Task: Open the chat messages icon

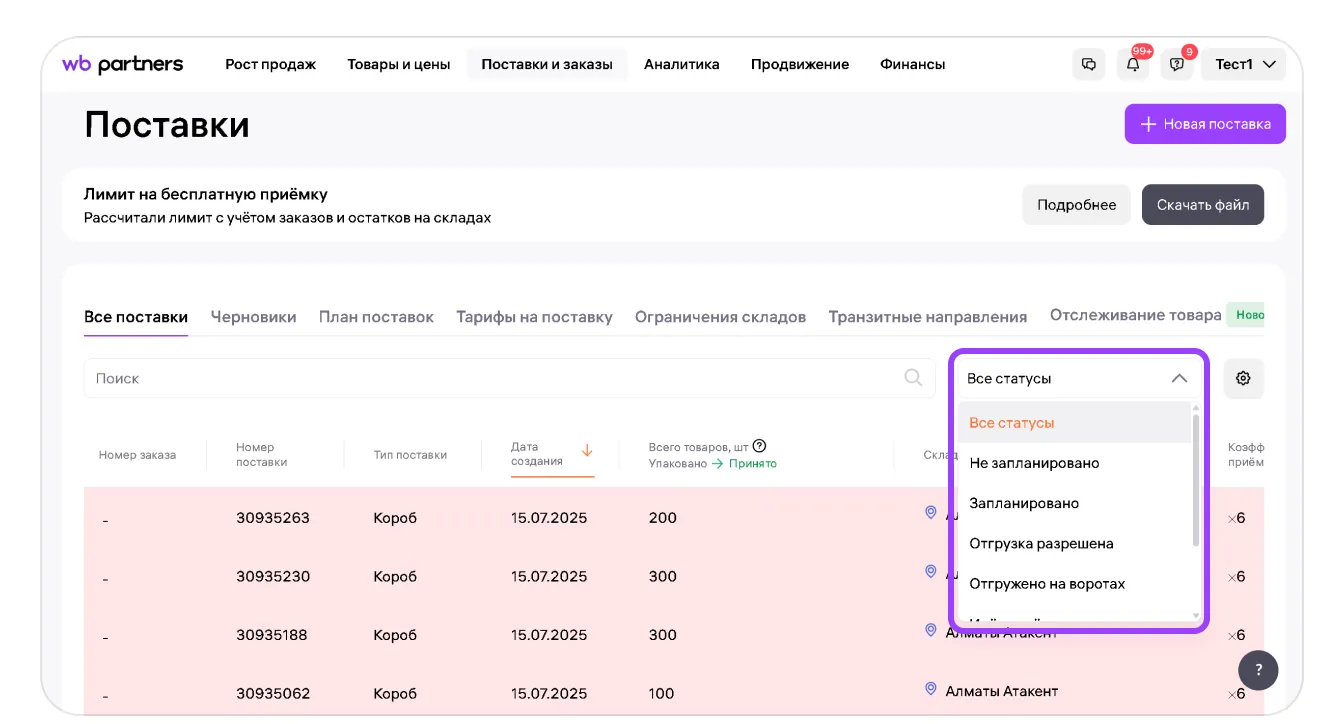Action: (1089, 64)
